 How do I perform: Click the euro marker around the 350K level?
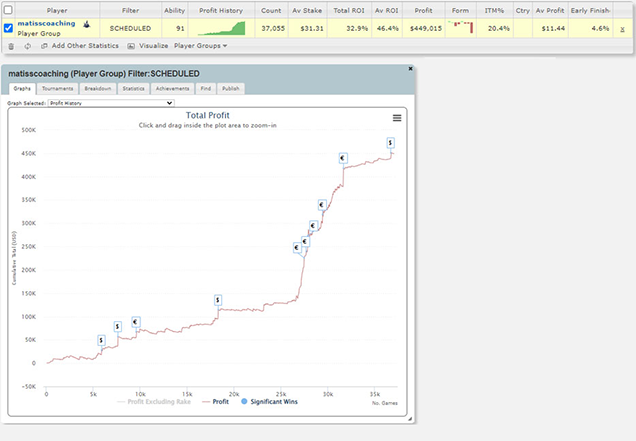[322, 205]
